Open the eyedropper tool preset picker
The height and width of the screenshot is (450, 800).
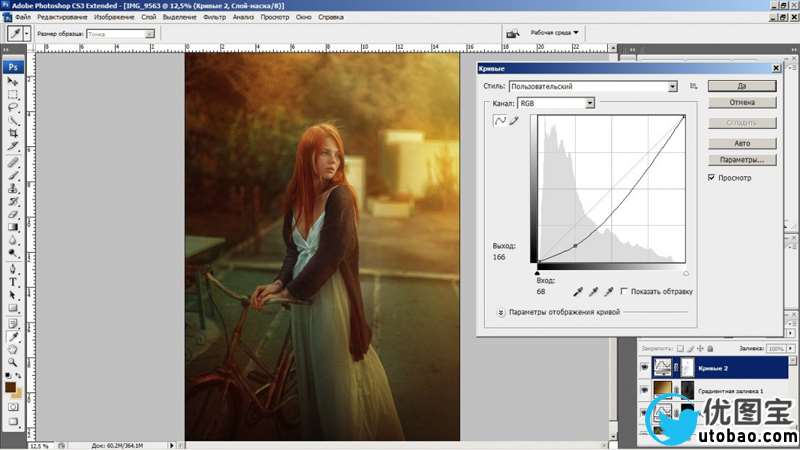pyautogui.click(x=27, y=34)
